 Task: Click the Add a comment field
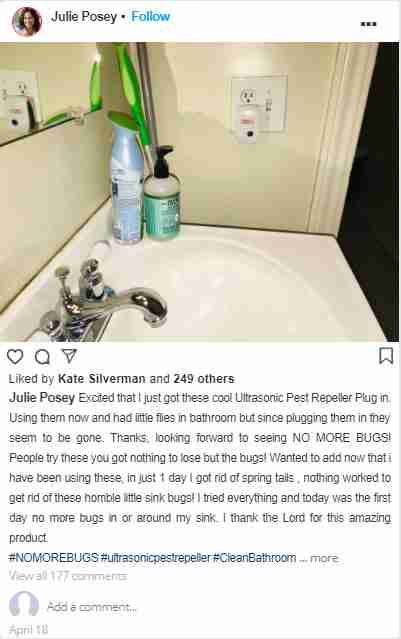click(x=92, y=607)
